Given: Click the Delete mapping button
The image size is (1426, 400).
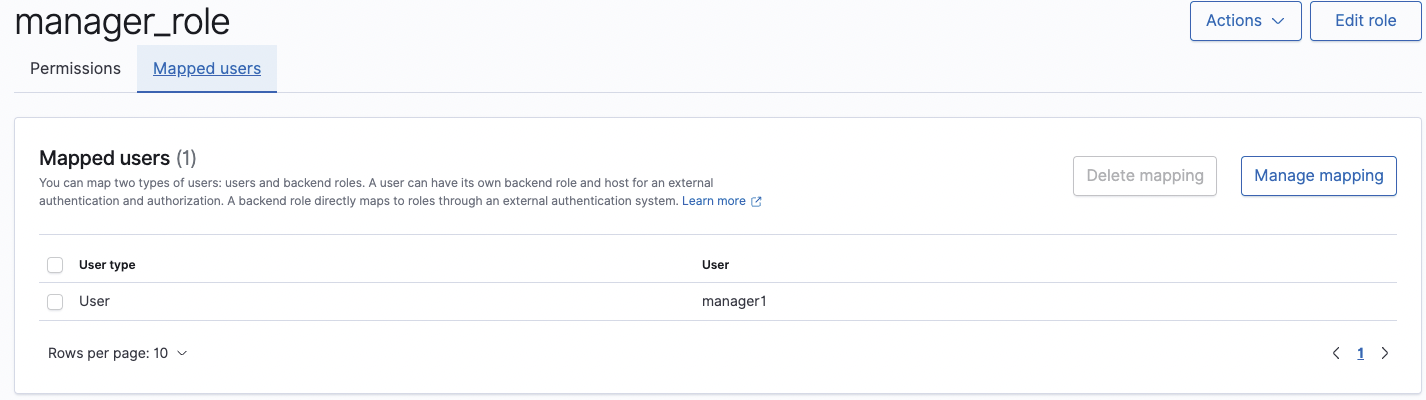Looking at the screenshot, I should (x=1145, y=176).
